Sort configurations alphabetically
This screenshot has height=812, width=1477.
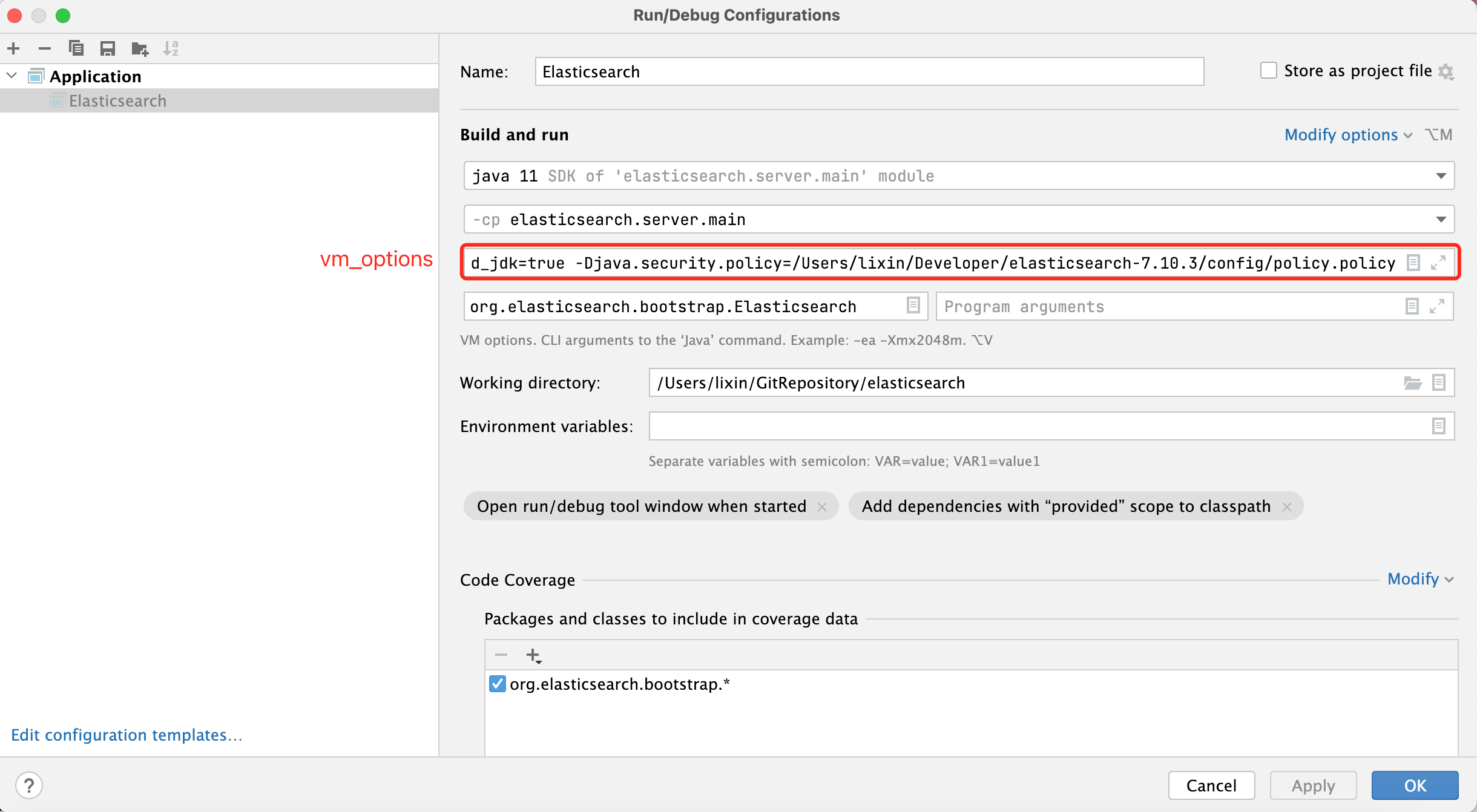pos(171,48)
